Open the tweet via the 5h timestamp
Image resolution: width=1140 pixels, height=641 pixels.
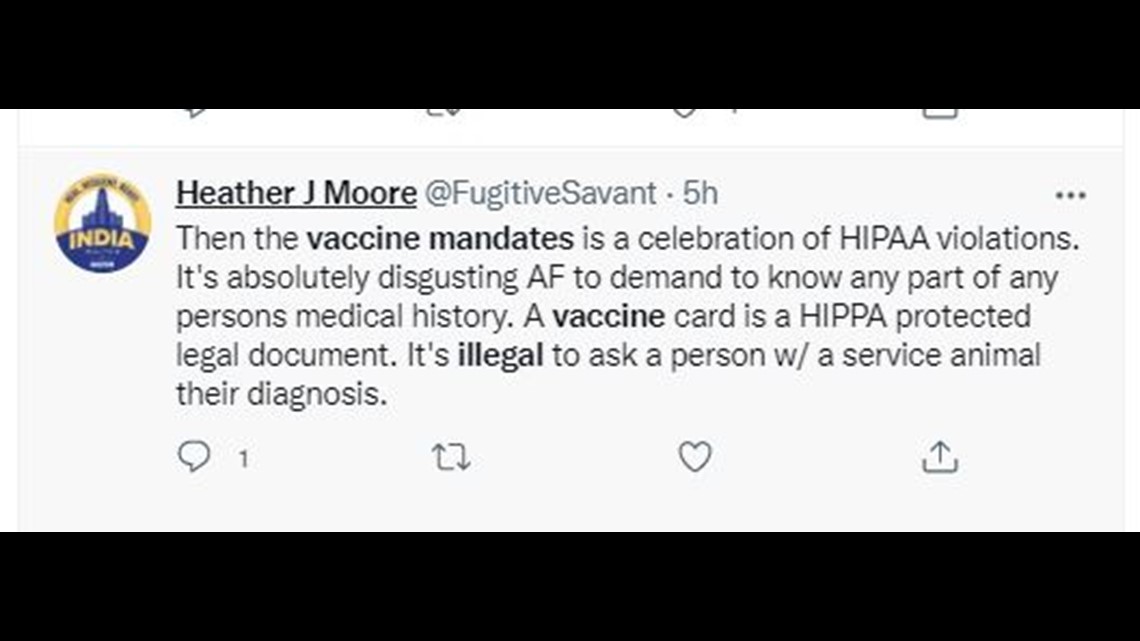pyautogui.click(x=700, y=193)
